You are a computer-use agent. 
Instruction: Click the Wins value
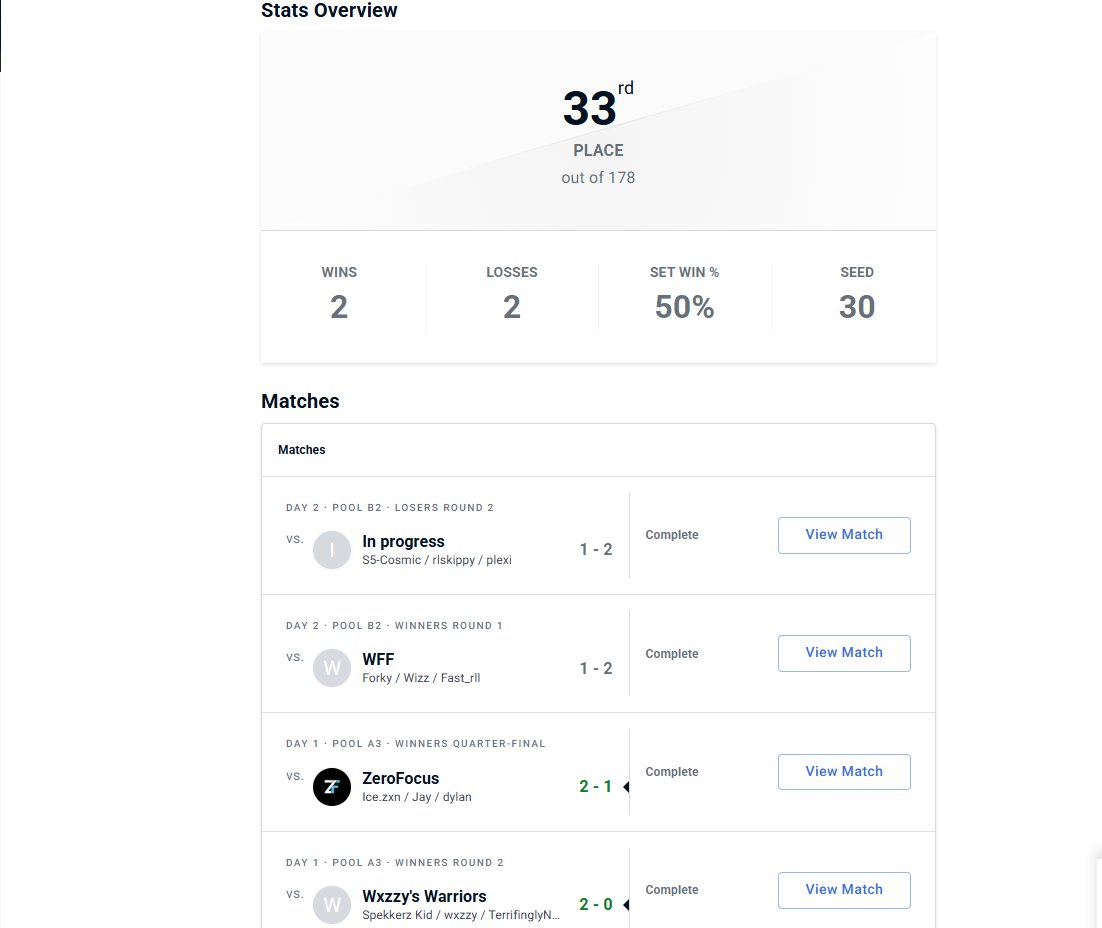tap(339, 307)
